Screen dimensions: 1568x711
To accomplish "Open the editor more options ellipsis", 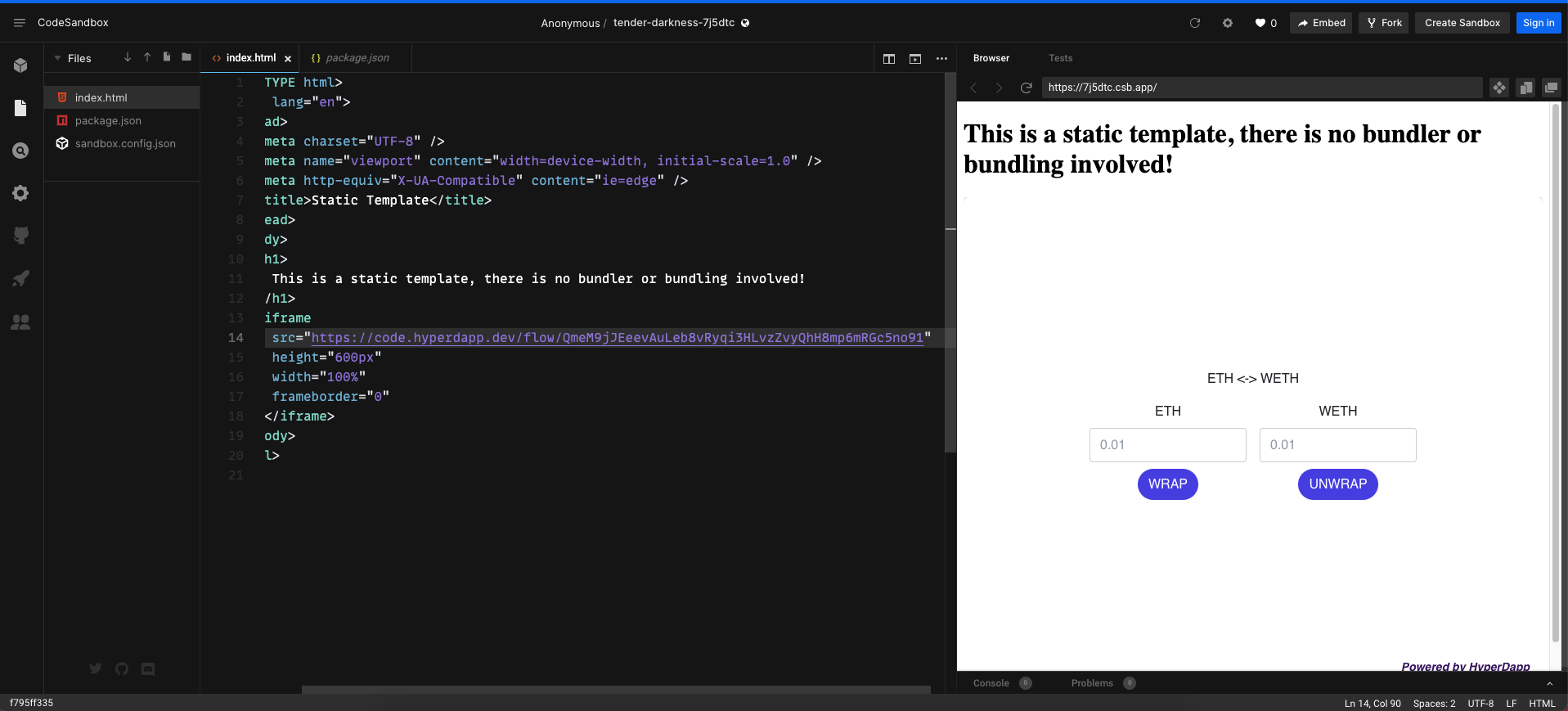I will (941, 59).
